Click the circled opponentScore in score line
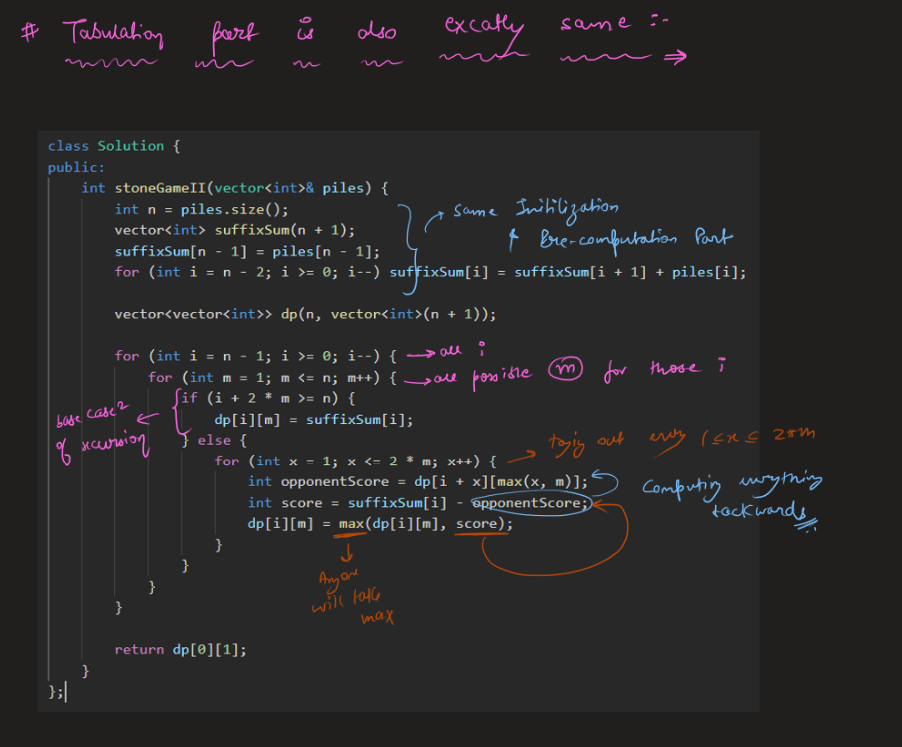The image size is (902, 747). click(528, 503)
